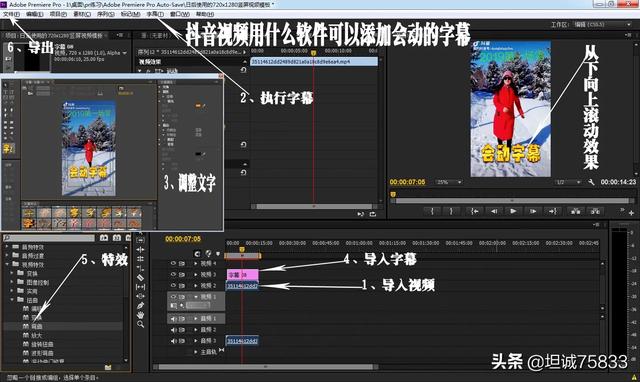Select the 放大 effect in list

(x=37, y=335)
